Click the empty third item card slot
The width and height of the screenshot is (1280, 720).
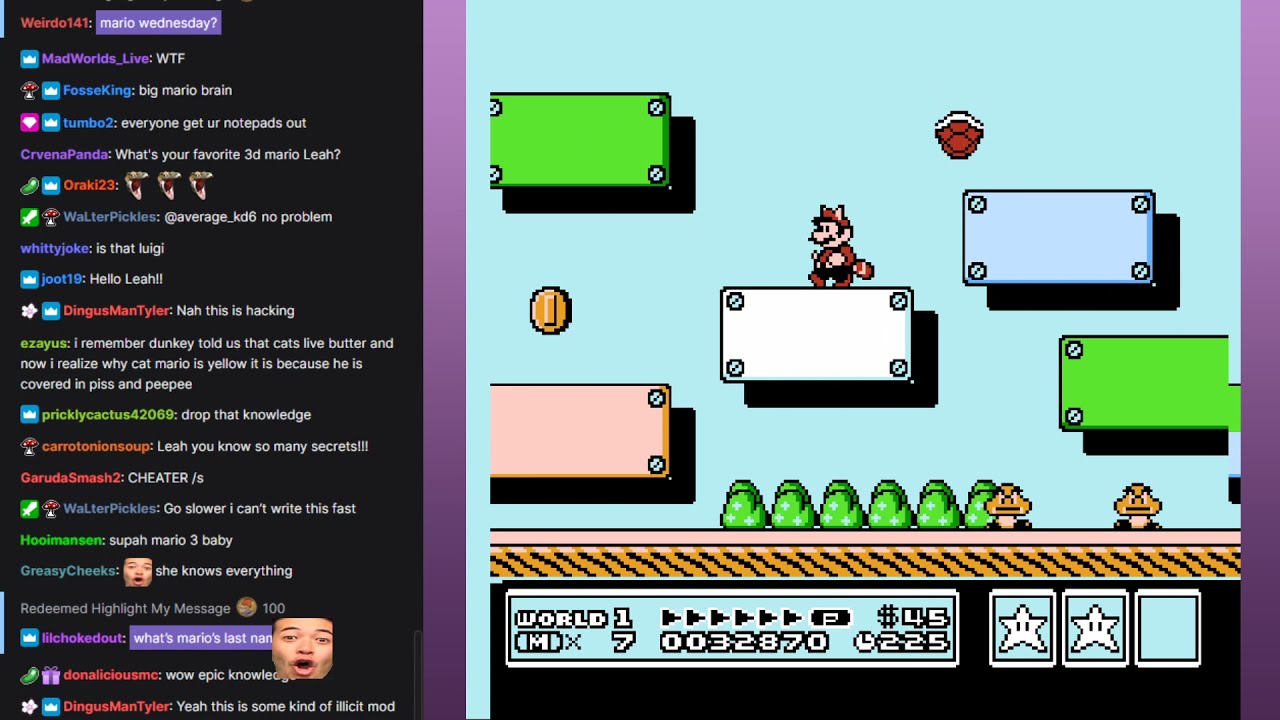click(x=1167, y=629)
